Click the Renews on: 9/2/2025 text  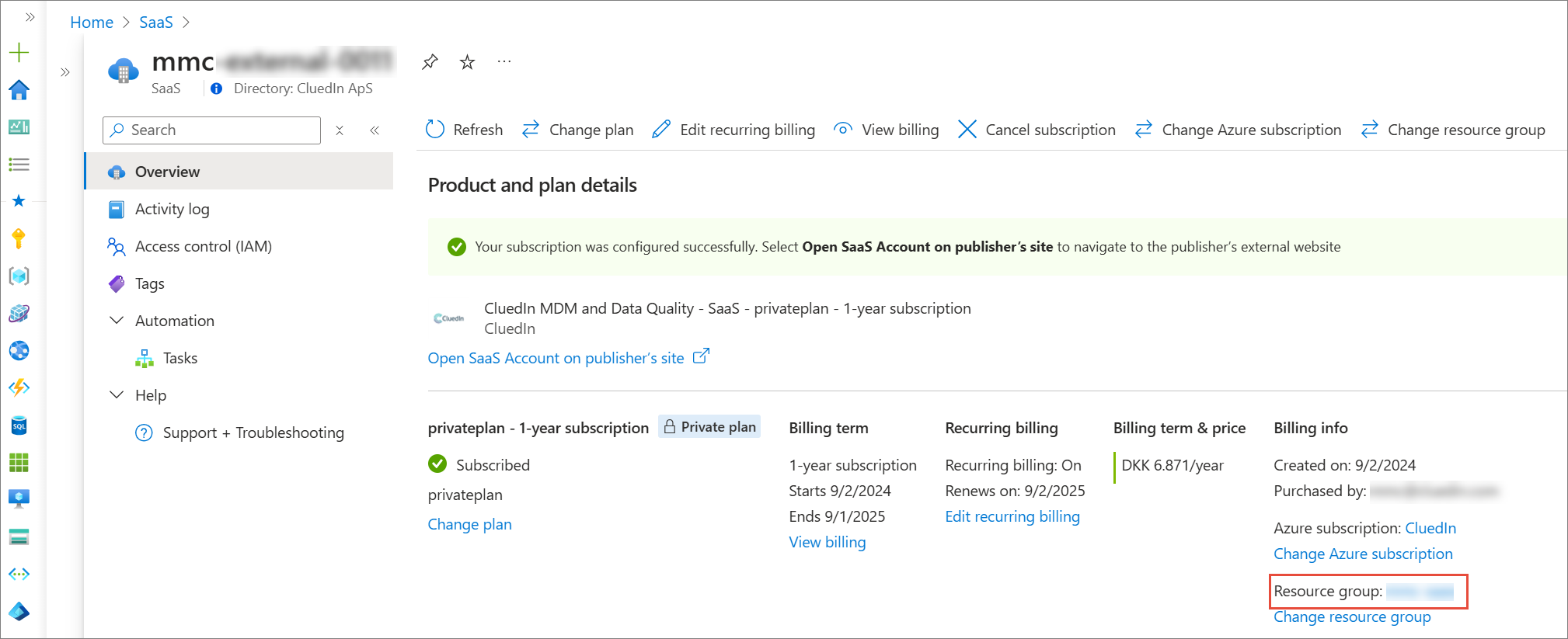[1015, 491]
